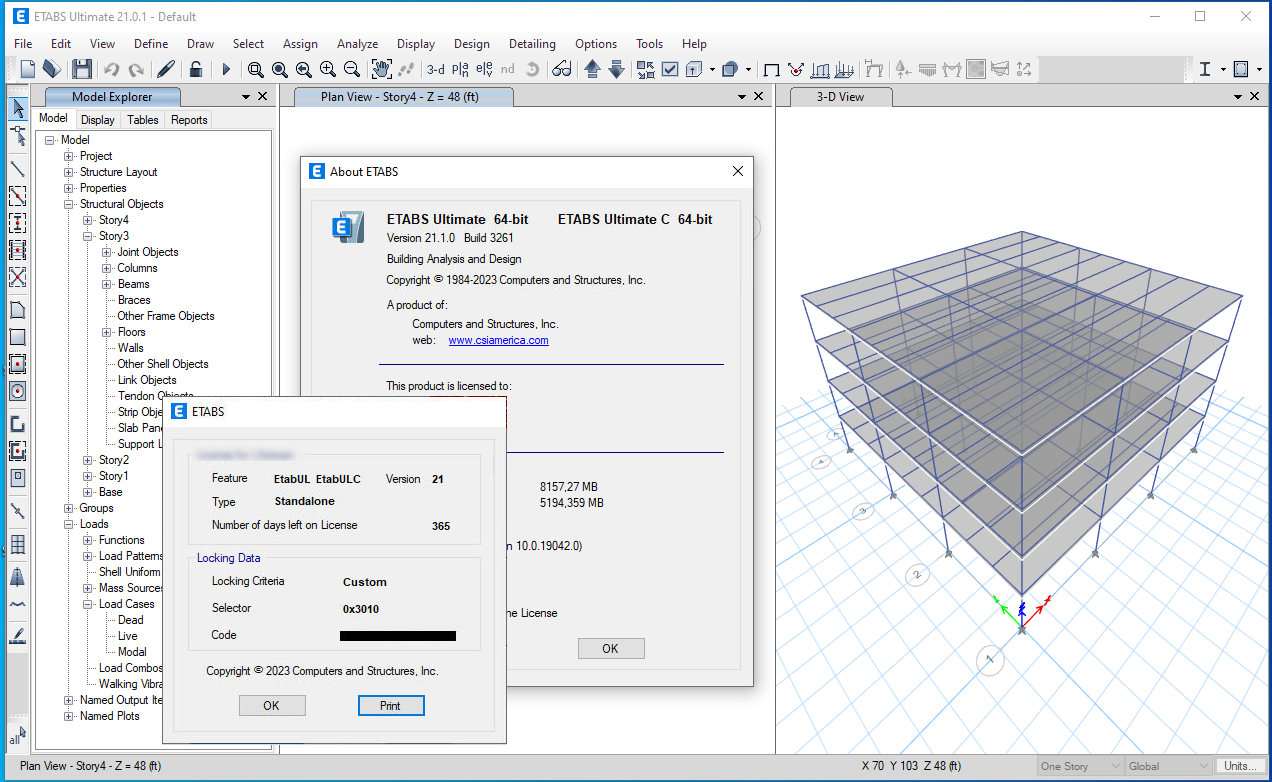The height and width of the screenshot is (782, 1272).
Task: Select Braces under Story3
Action: coord(134,300)
